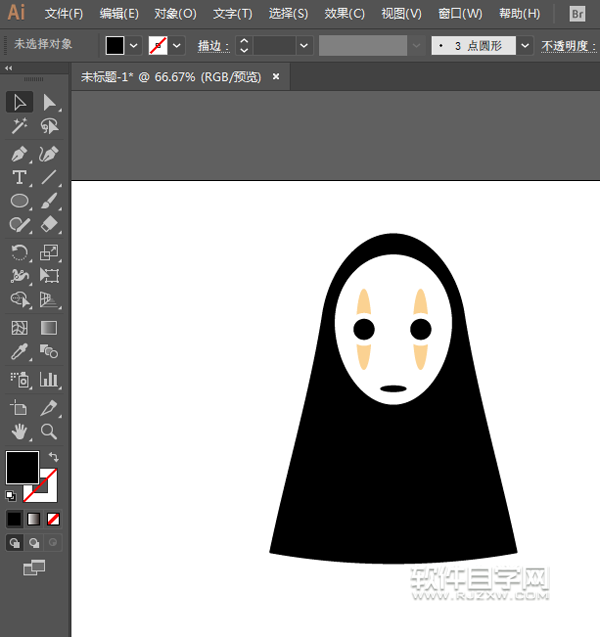Screen dimensions: 600x637
Task: Set paint mode to Gradient
Action: tap(34, 519)
